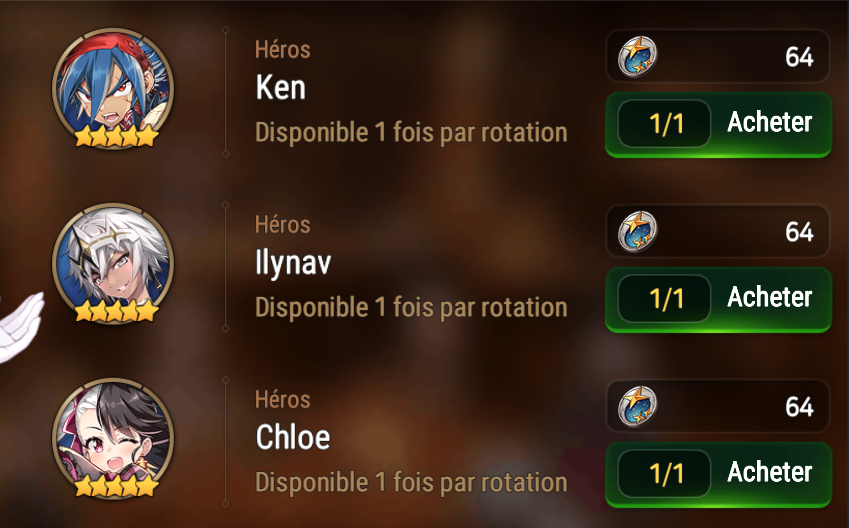Click the 64 price box for Ken
The image size is (849, 528).
coord(717,56)
